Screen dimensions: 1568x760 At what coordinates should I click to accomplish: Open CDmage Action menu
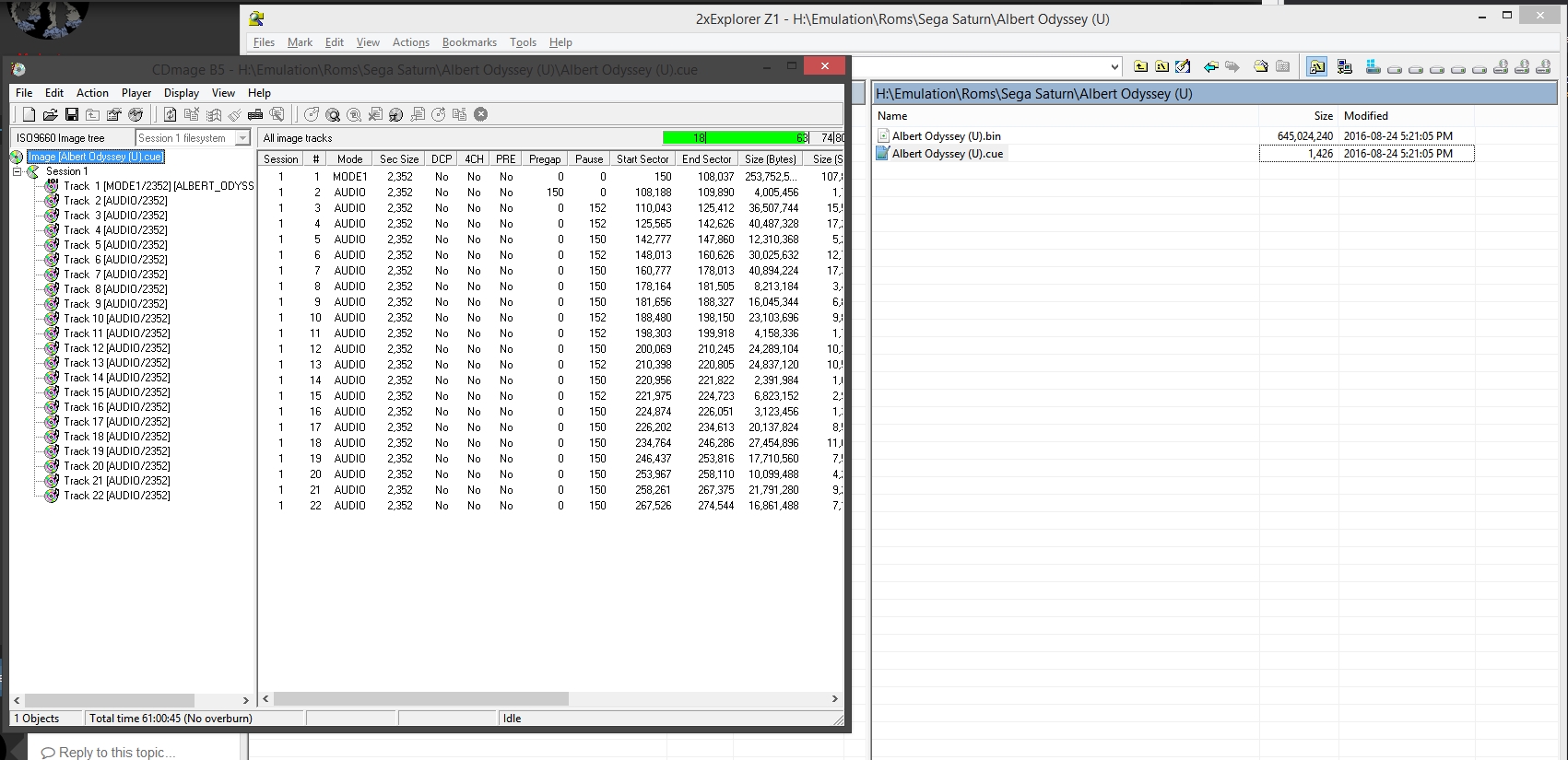(x=92, y=93)
